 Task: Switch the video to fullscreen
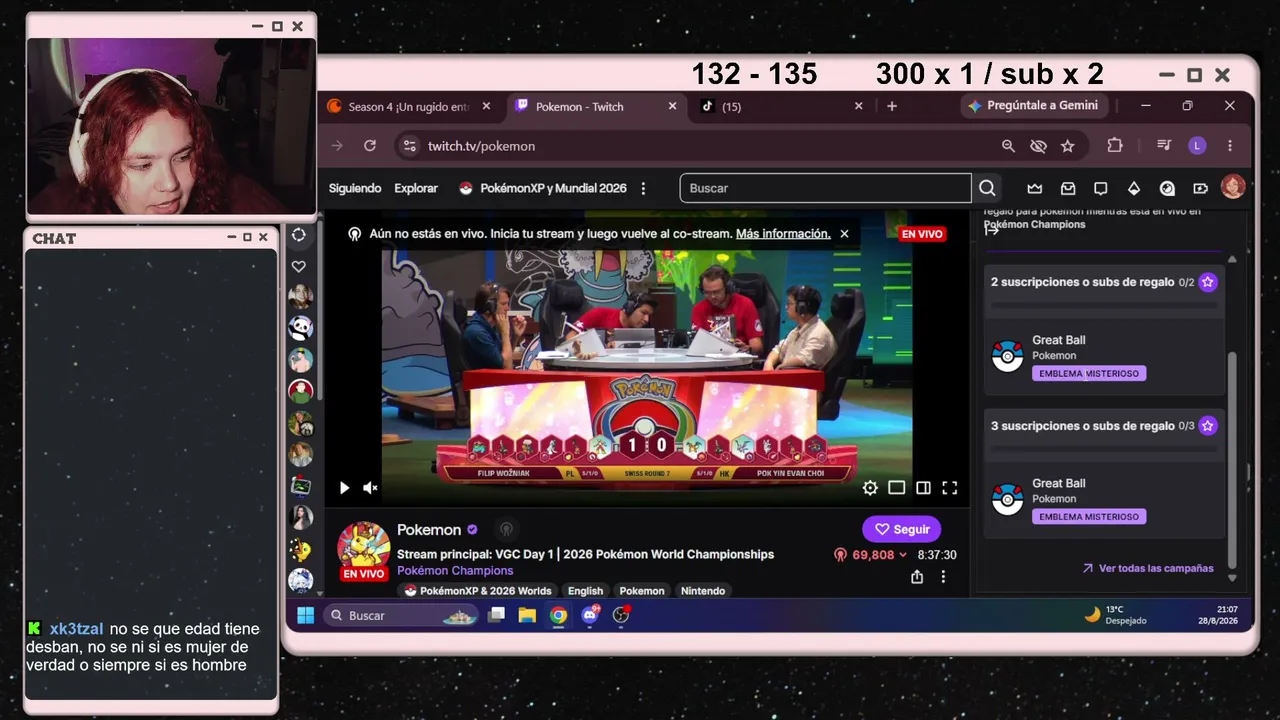(950, 488)
